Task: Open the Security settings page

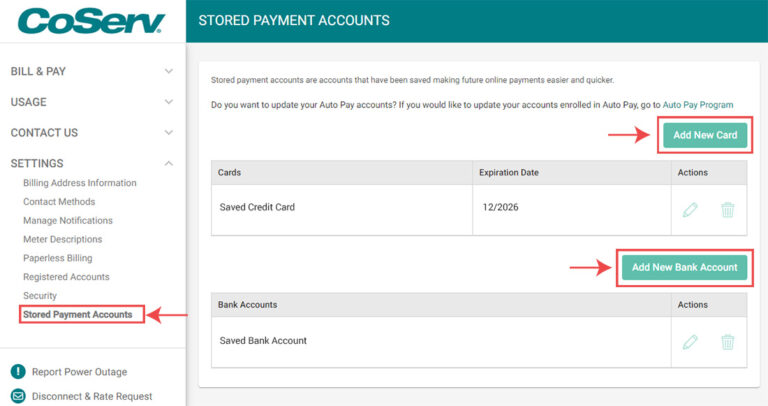Action: pos(40,296)
